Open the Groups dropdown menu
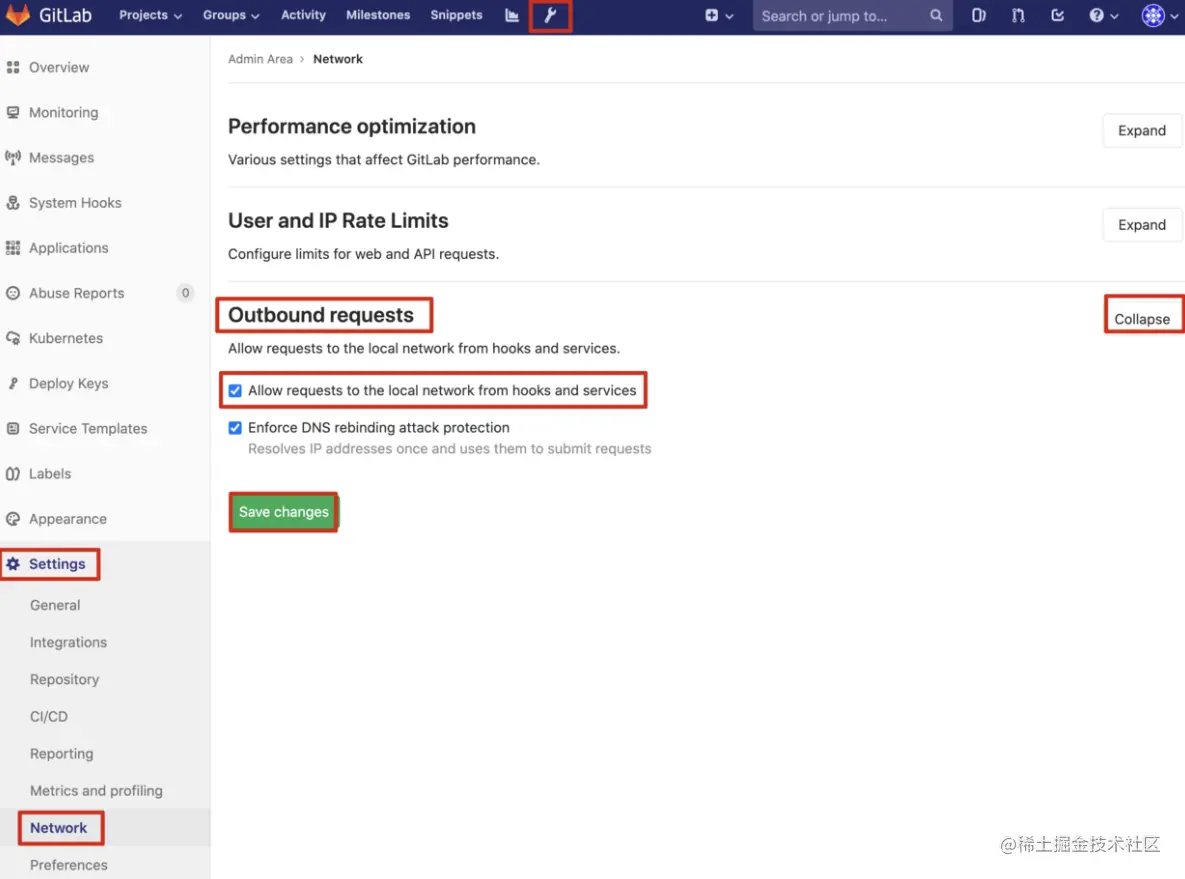 [231, 15]
